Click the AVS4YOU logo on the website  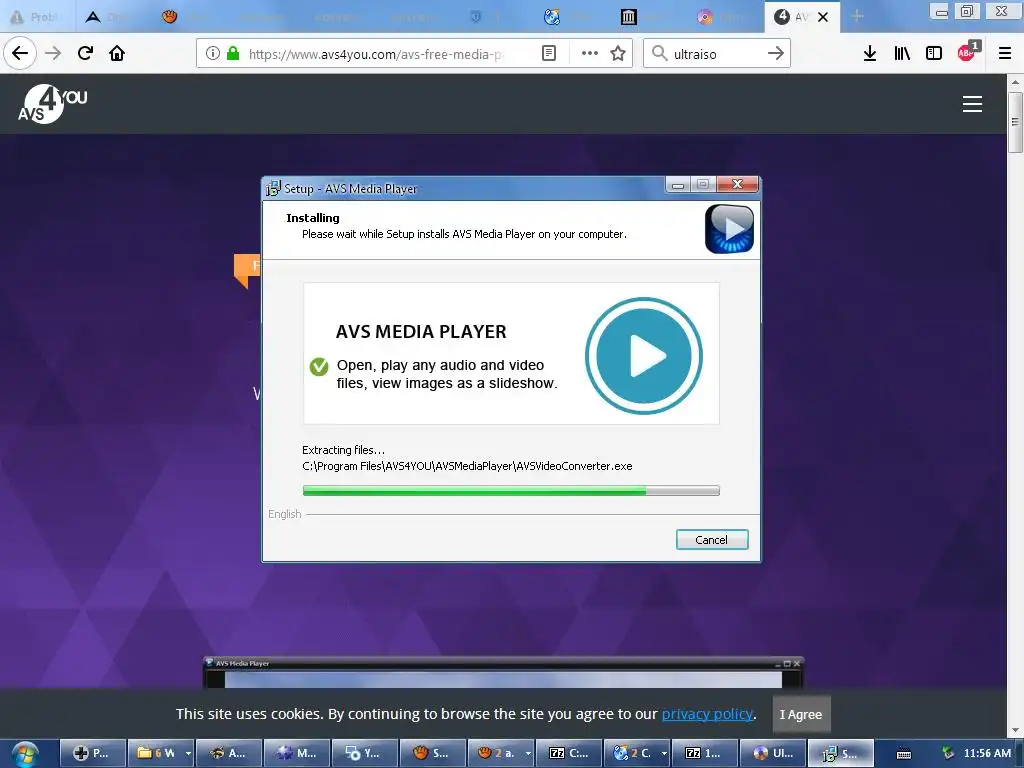click(52, 104)
